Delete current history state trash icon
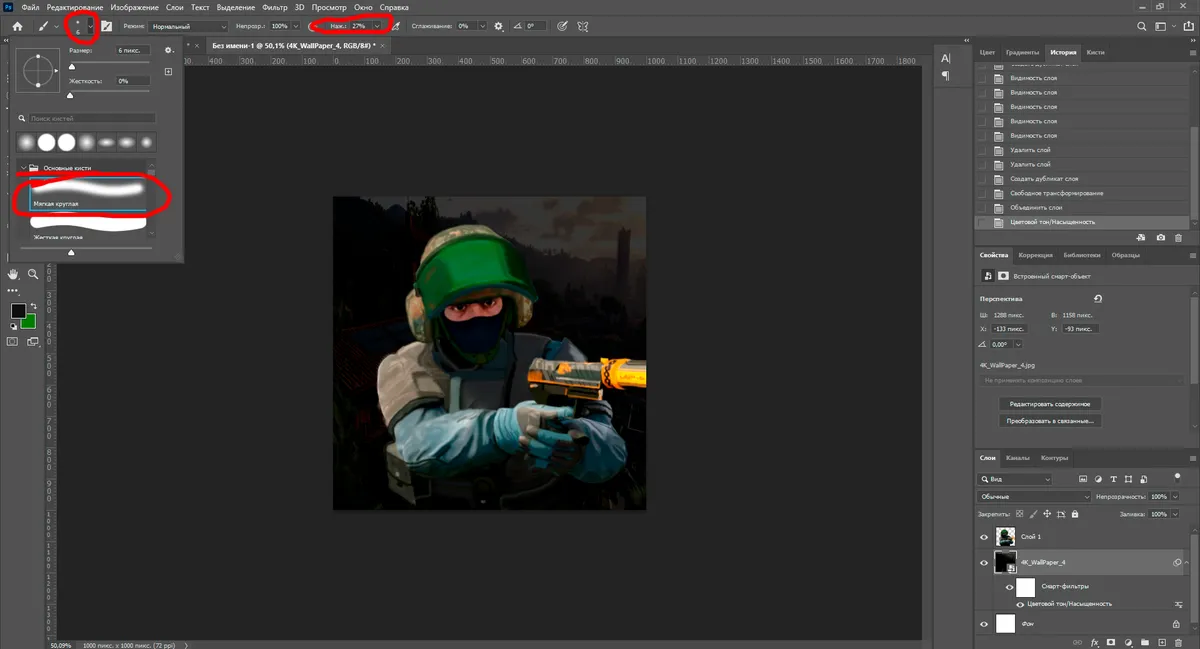The height and width of the screenshot is (649, 1200). pos(1178,238)
